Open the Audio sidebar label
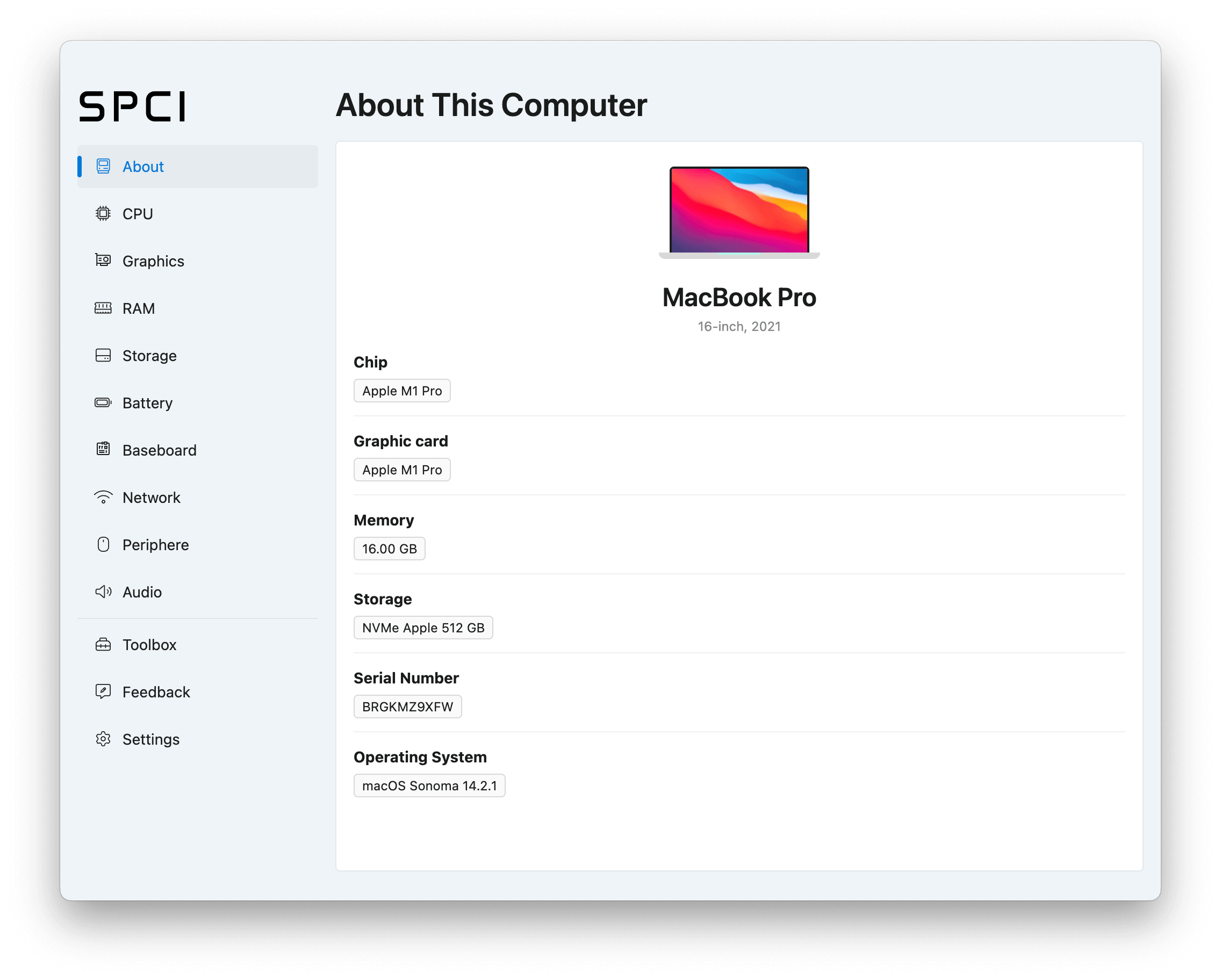Screen dimensions: 1221x980 coord(142,592)
